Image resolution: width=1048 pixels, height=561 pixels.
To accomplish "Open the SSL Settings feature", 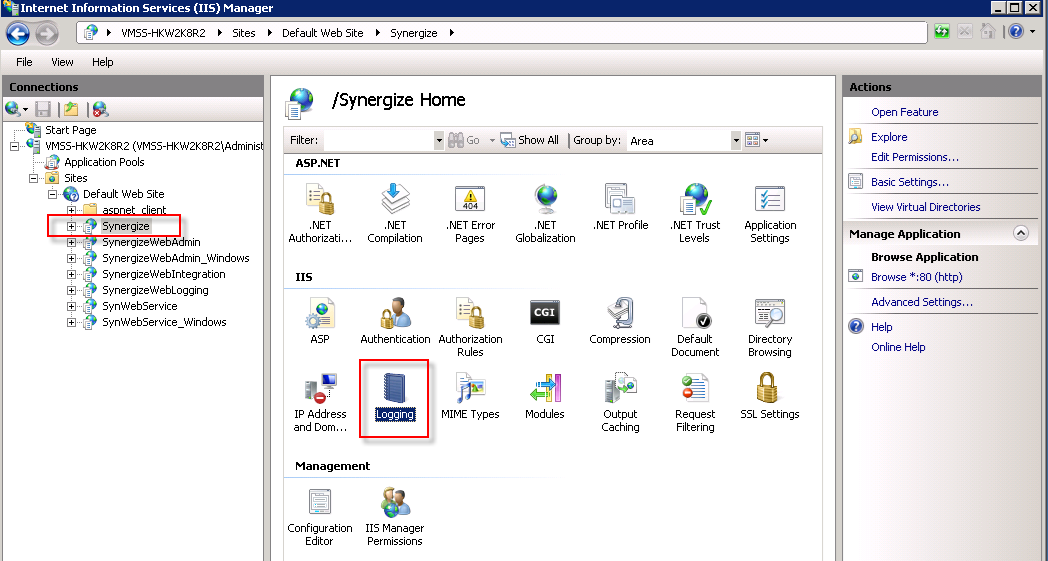I will (x=770, y=397).
